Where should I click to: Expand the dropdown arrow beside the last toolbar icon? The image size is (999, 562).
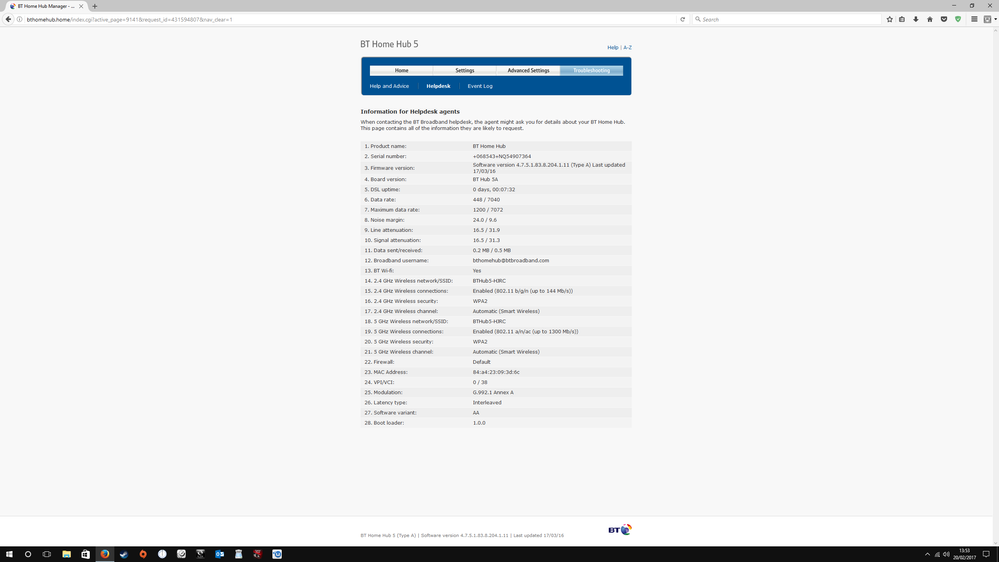point(995,19)
